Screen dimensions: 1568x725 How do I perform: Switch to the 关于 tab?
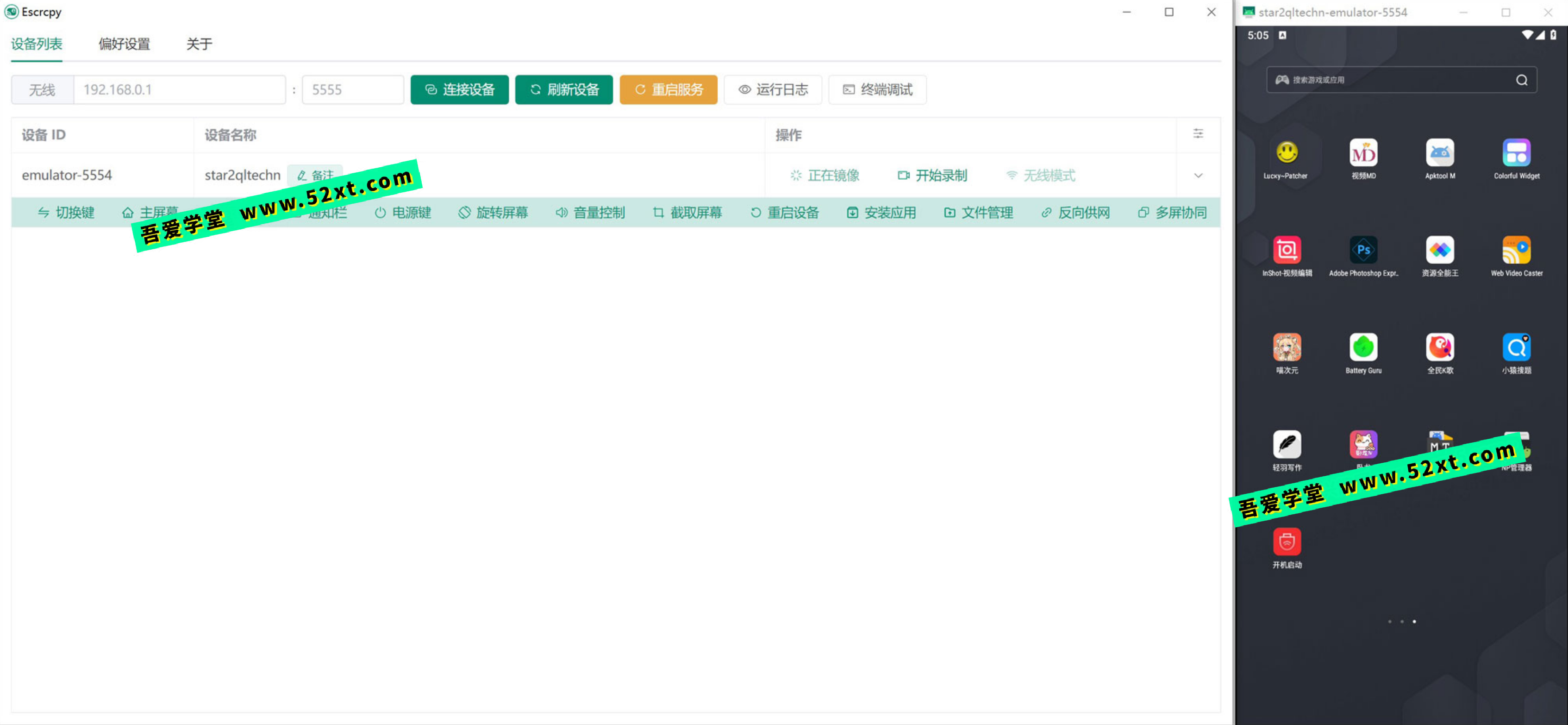click(199, 44)
